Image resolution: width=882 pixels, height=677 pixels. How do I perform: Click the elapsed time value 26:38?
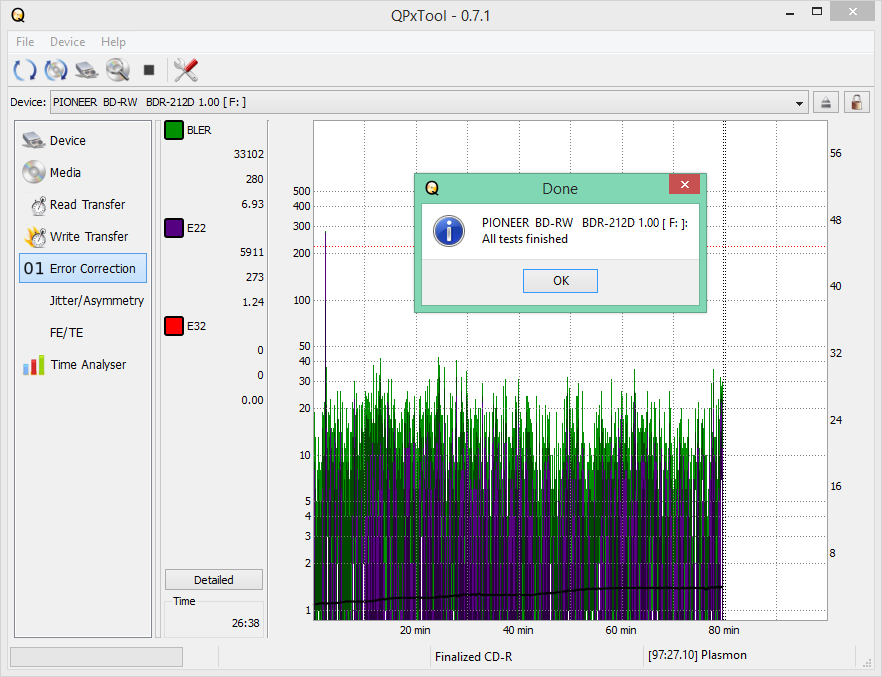pos(245,623)
